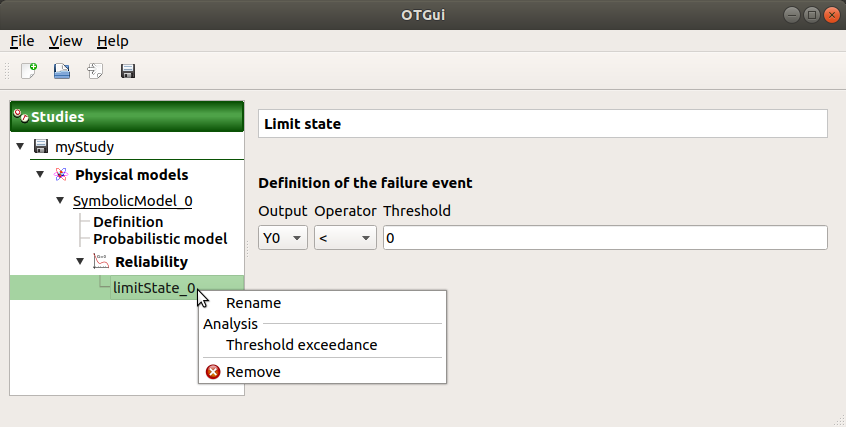Collapse the myStudy tree node
The width and height of the screenshot is (846, 427).
click(20, 147)
